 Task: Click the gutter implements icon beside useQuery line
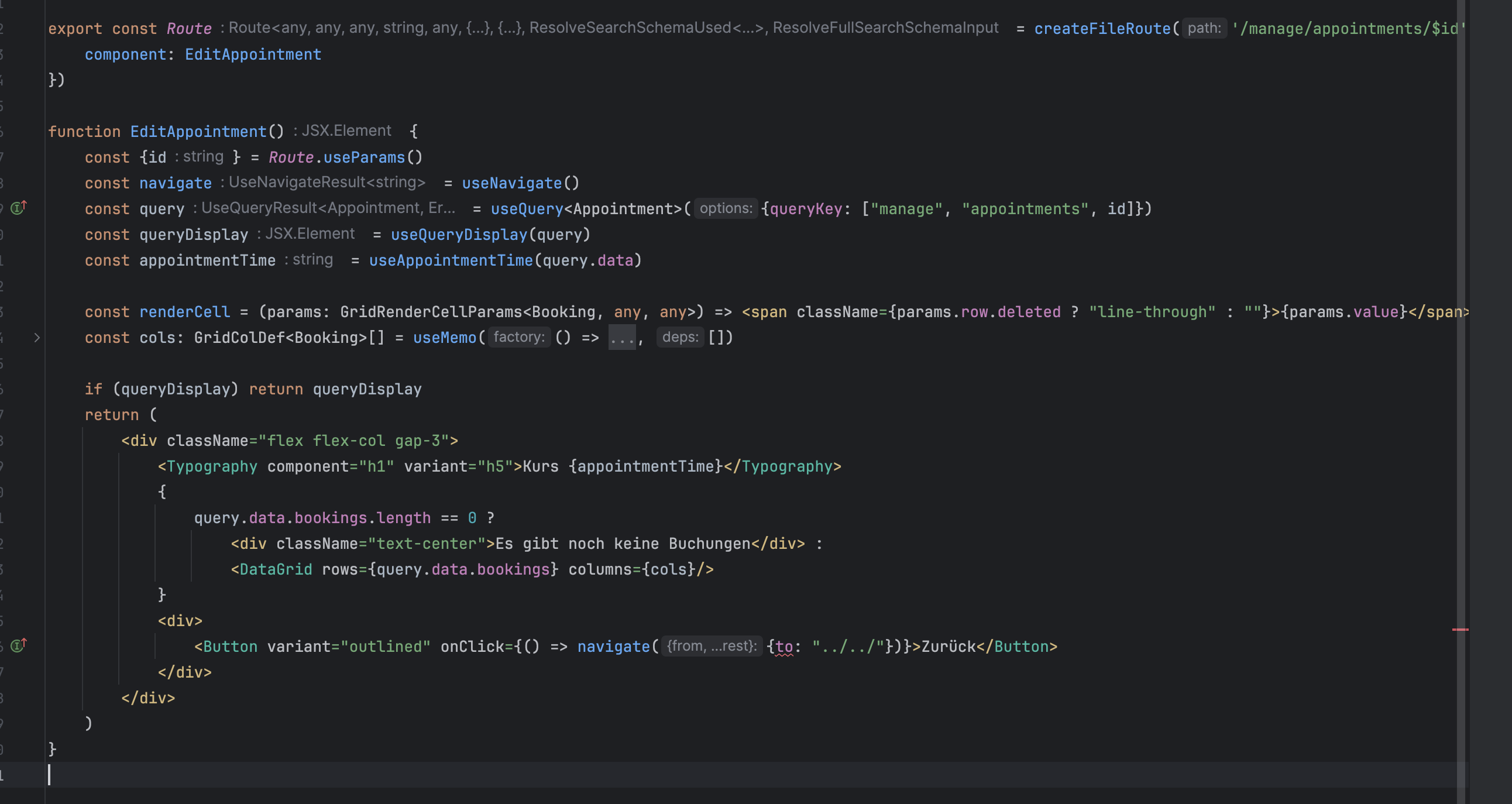(19, 208)
